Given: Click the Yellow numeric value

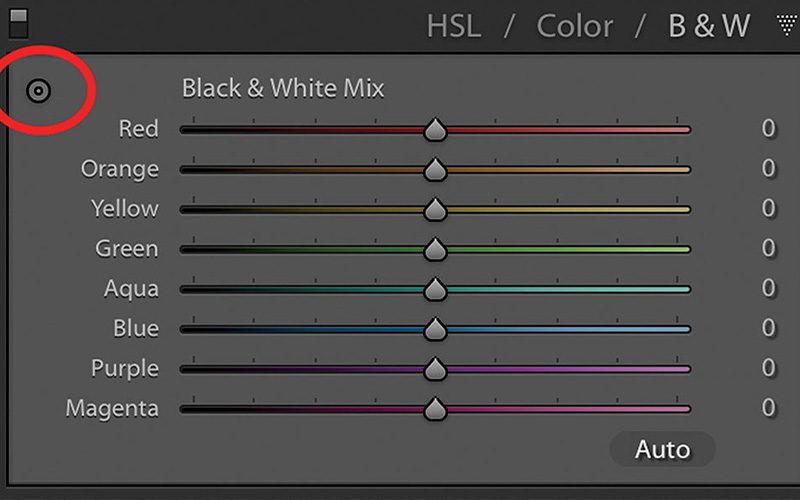Looking at the screenshot, I should coord(768,208).
